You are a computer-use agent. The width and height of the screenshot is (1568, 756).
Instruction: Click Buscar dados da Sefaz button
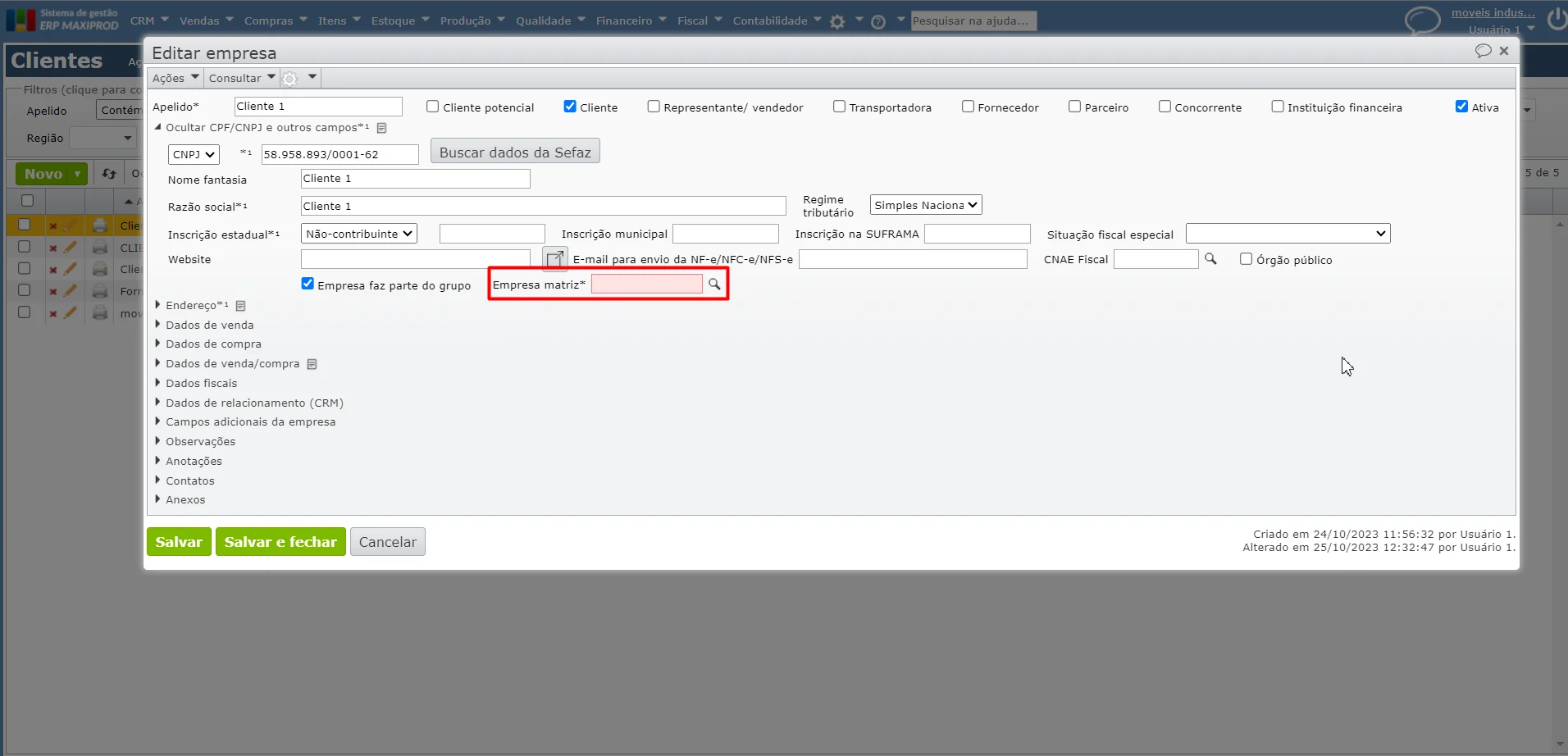(x=515, y=152)
